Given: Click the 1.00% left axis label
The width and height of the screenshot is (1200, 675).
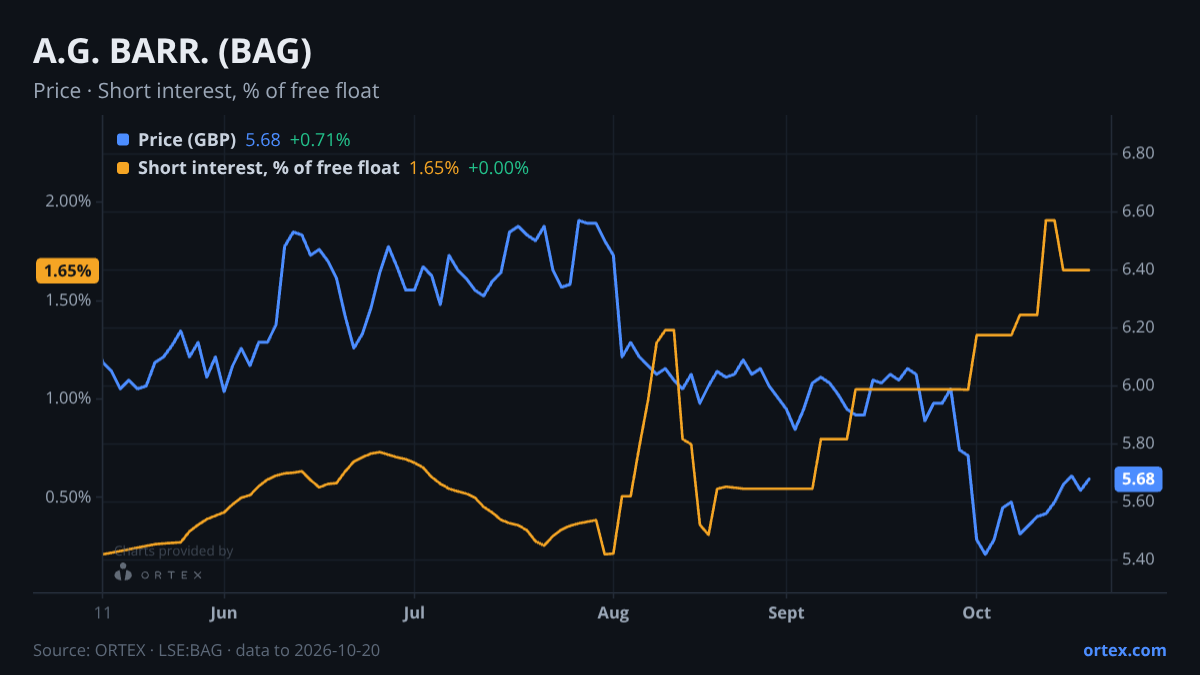Looking at the screenshot, I should click(x=69, y=398).
